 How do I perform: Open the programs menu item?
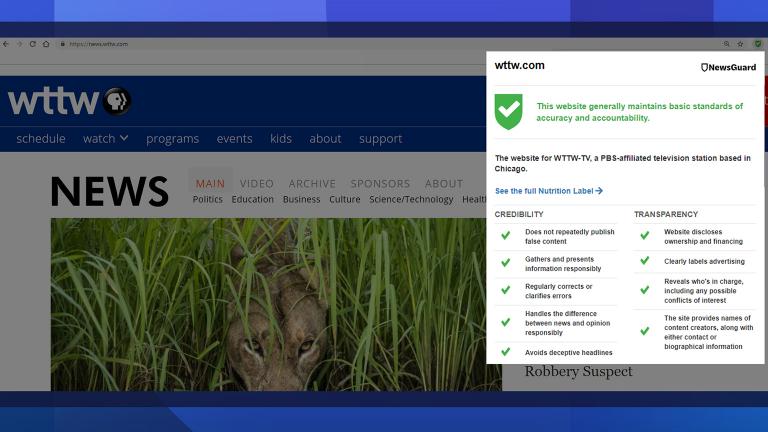point(172,139)
